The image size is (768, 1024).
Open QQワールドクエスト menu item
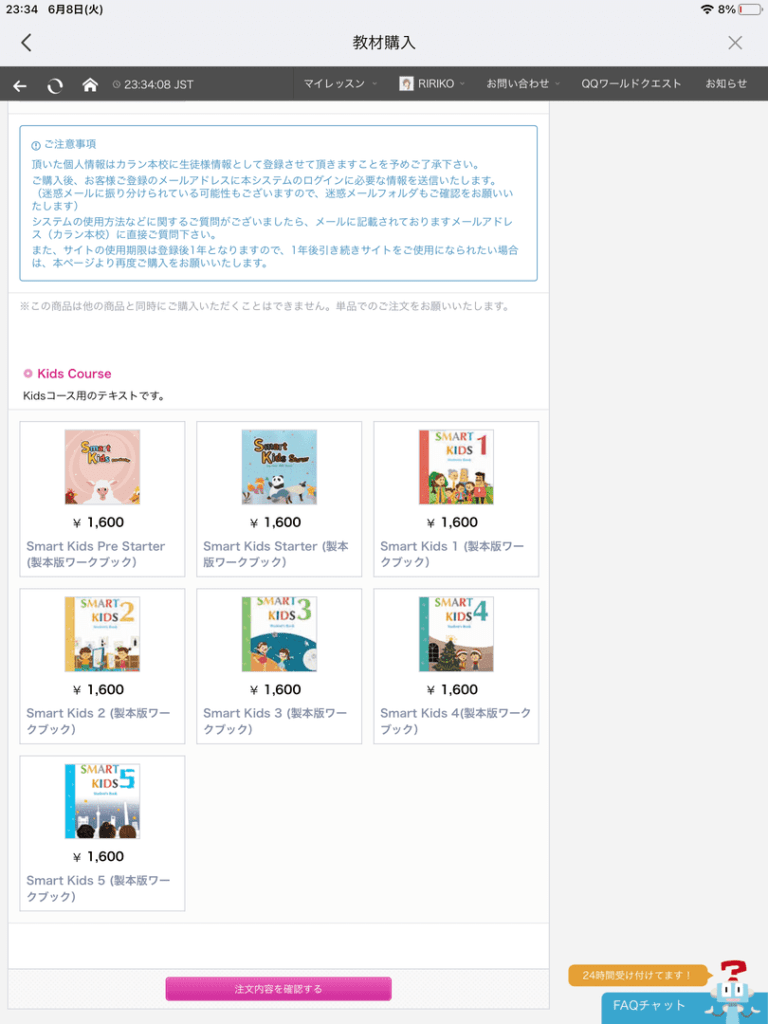coord(631,84)
